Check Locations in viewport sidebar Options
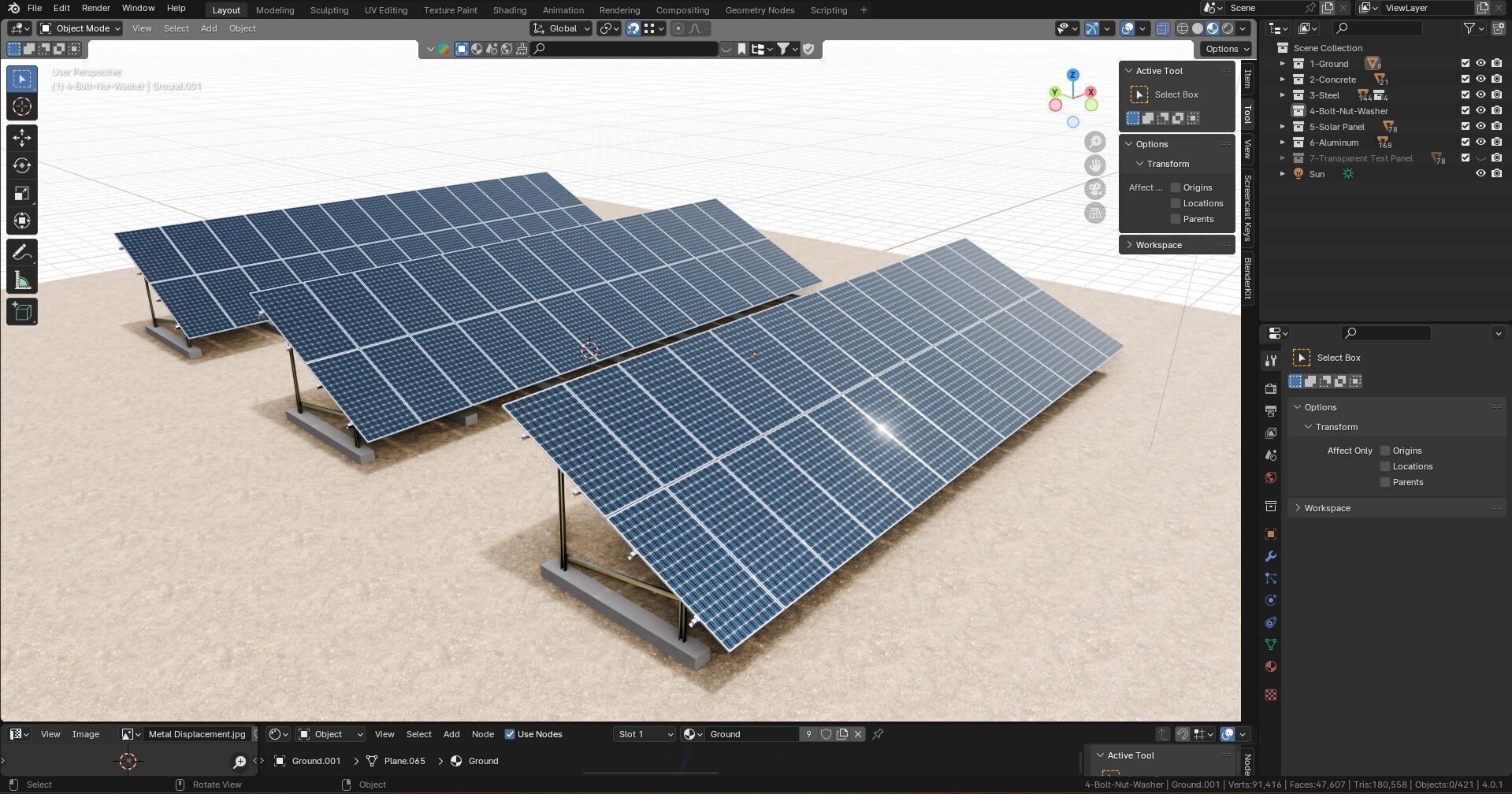 point(1176,203)
